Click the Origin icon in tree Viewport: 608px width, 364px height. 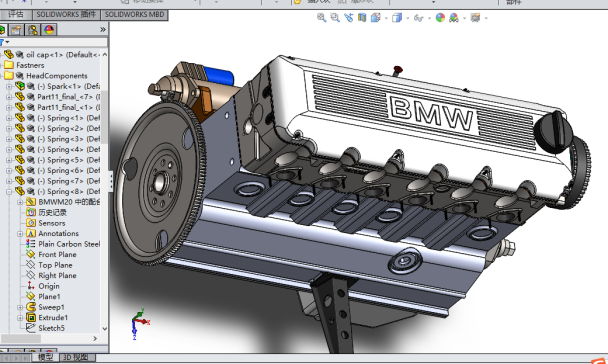pyautogui.click(x=30, y=286)
